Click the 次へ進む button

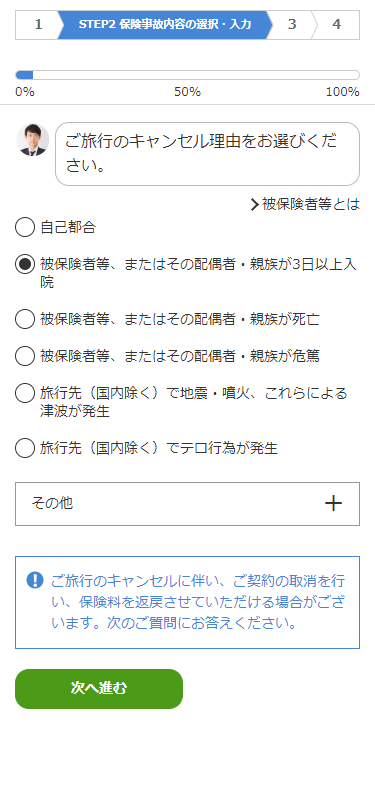pyautogui.click(x=99, y=689)
